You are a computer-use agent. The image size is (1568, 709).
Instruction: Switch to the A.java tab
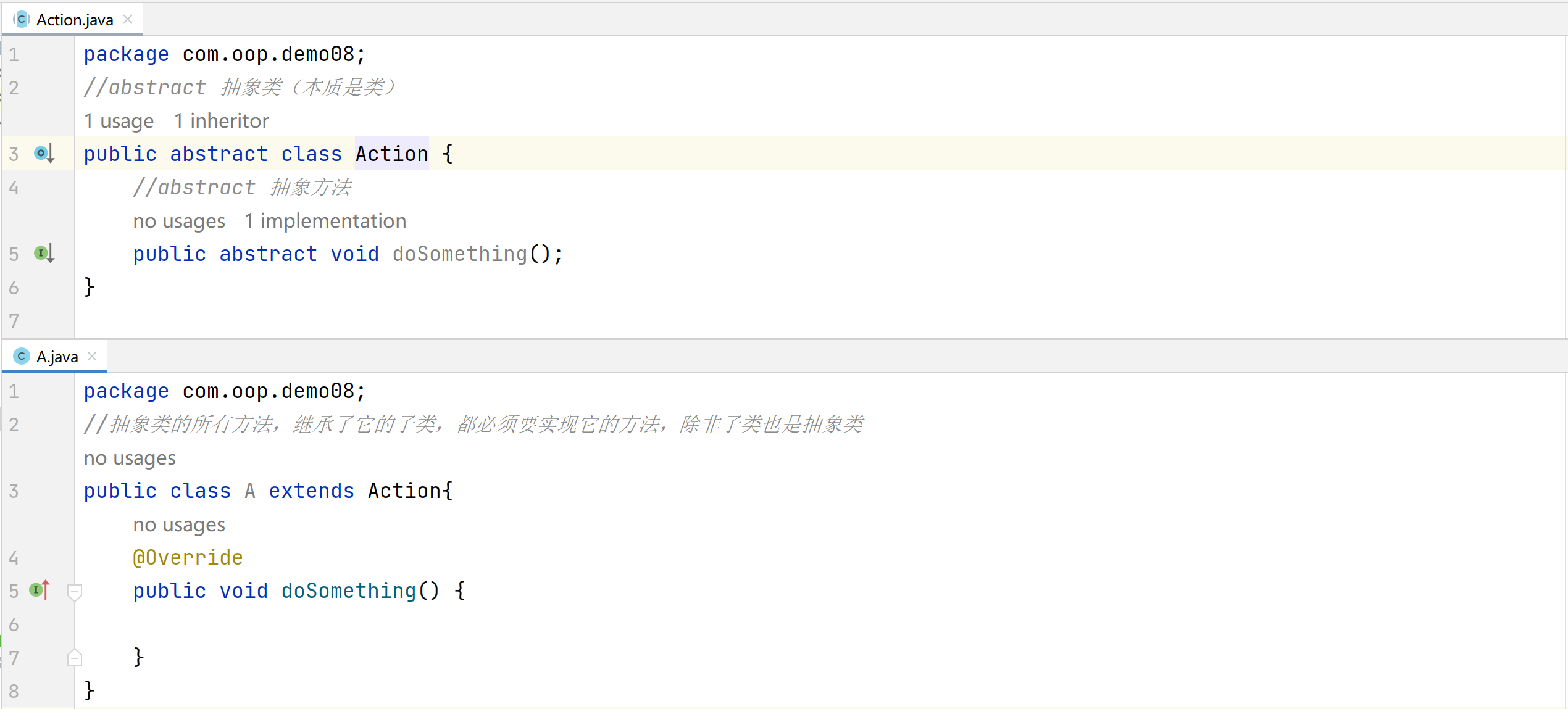coord(57,357)
